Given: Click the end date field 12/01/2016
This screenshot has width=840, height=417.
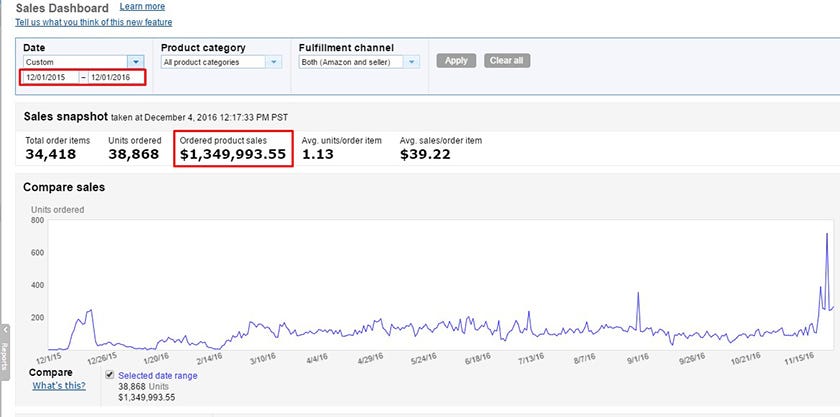Looking at the screenshot, I should tap(115, 78).
